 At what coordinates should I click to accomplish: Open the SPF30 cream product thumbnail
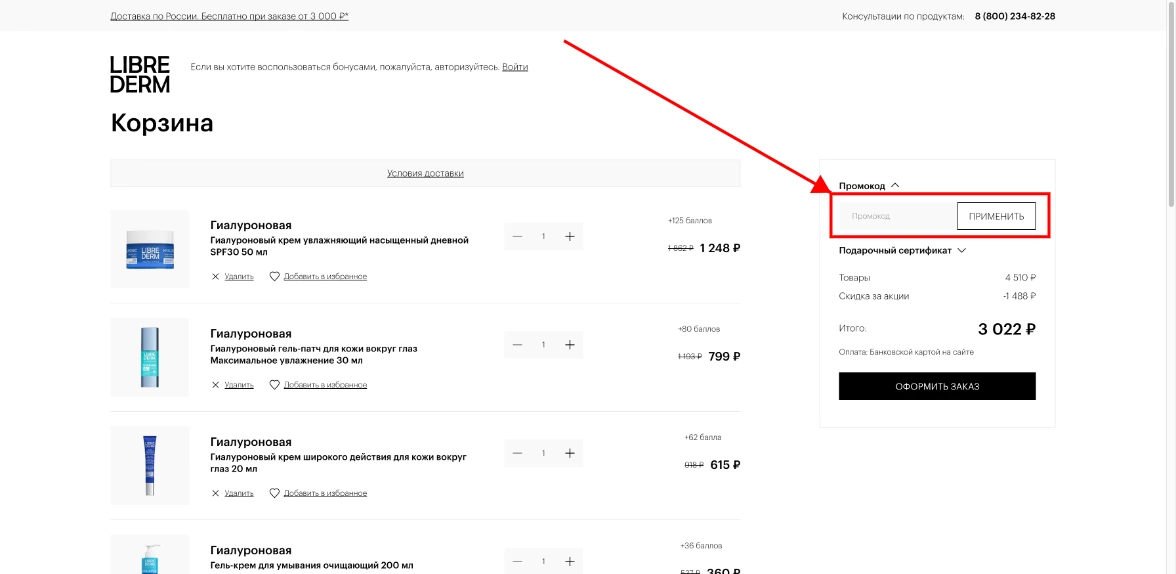point(150,249)
